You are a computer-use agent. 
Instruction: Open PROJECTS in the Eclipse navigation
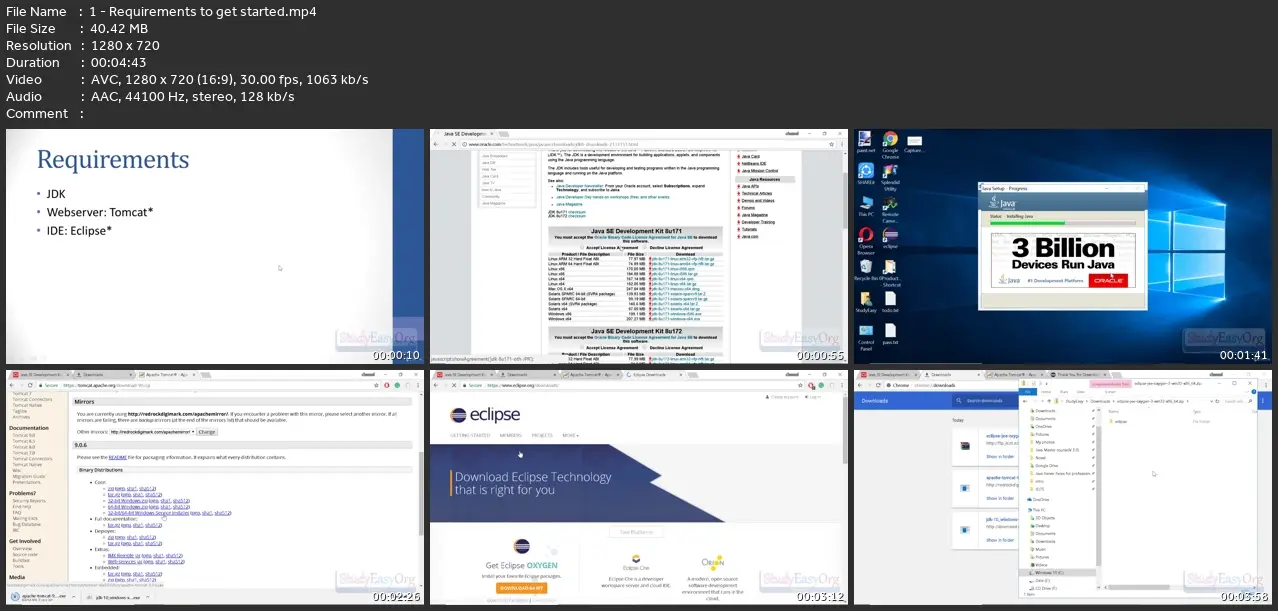pyautogui.click(x=542, y=435)
